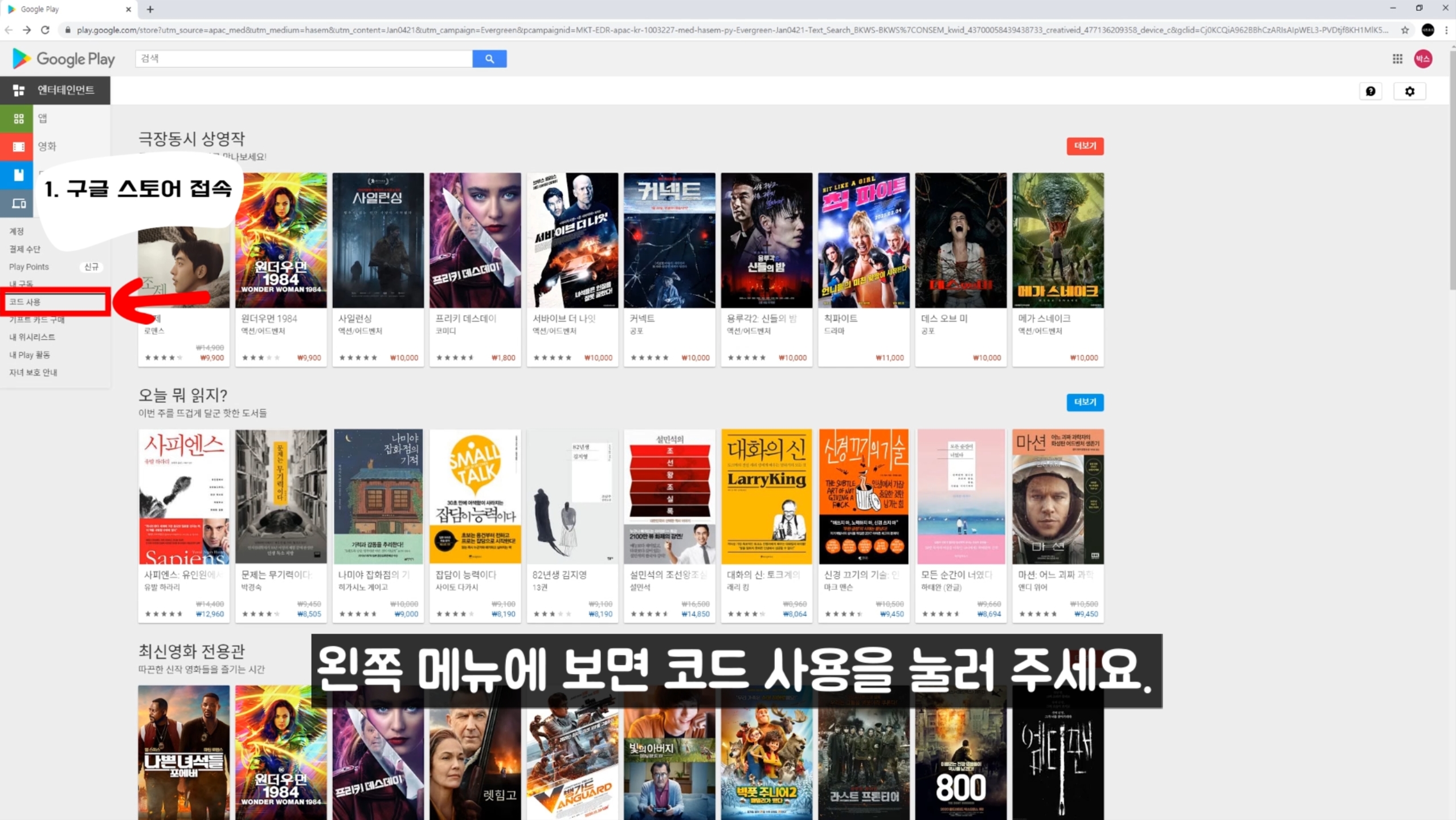Open the 계정 sidebar link

pyautogui.click(x=17, y=231)
